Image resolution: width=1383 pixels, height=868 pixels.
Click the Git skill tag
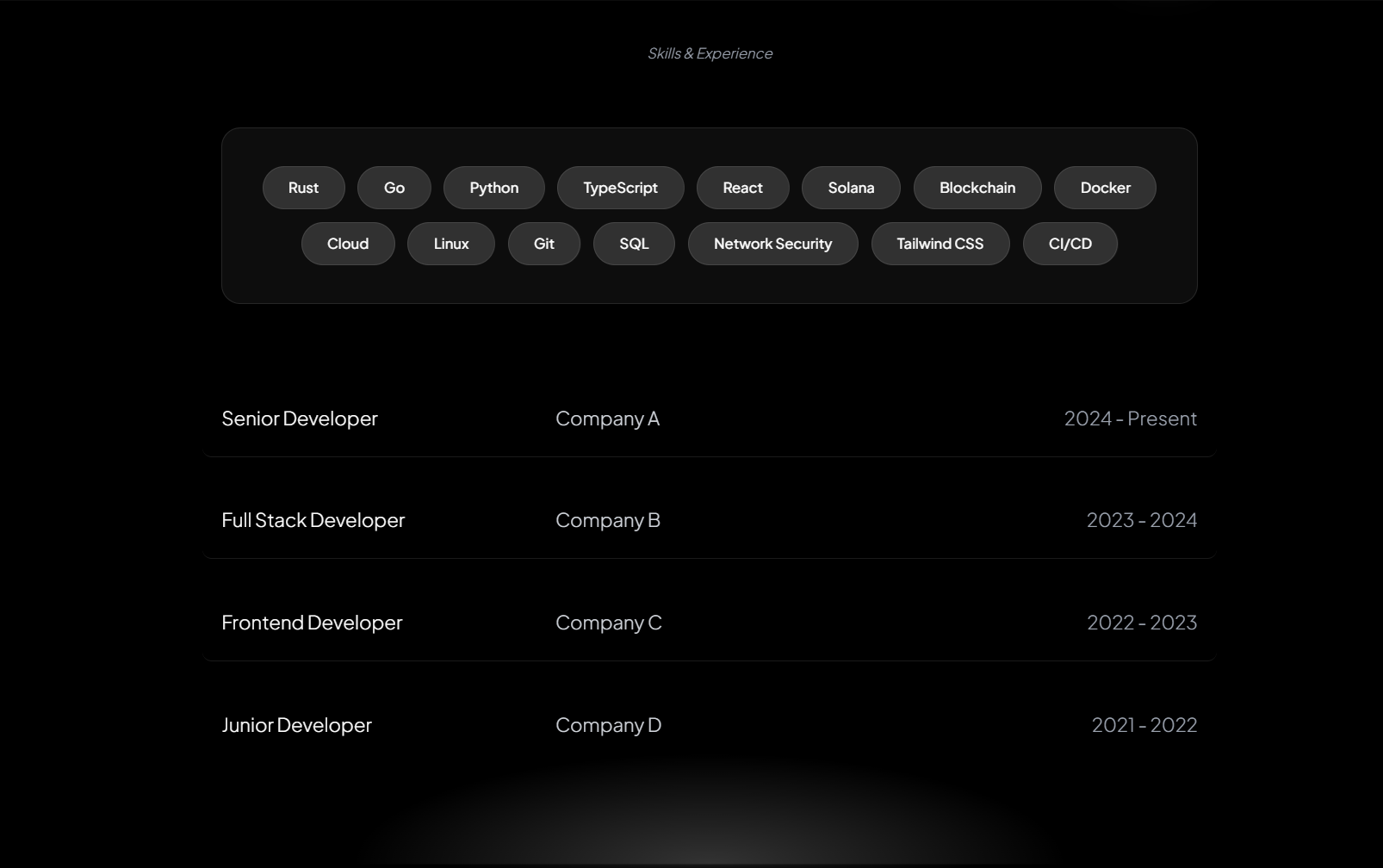click(x=543, y=244)
